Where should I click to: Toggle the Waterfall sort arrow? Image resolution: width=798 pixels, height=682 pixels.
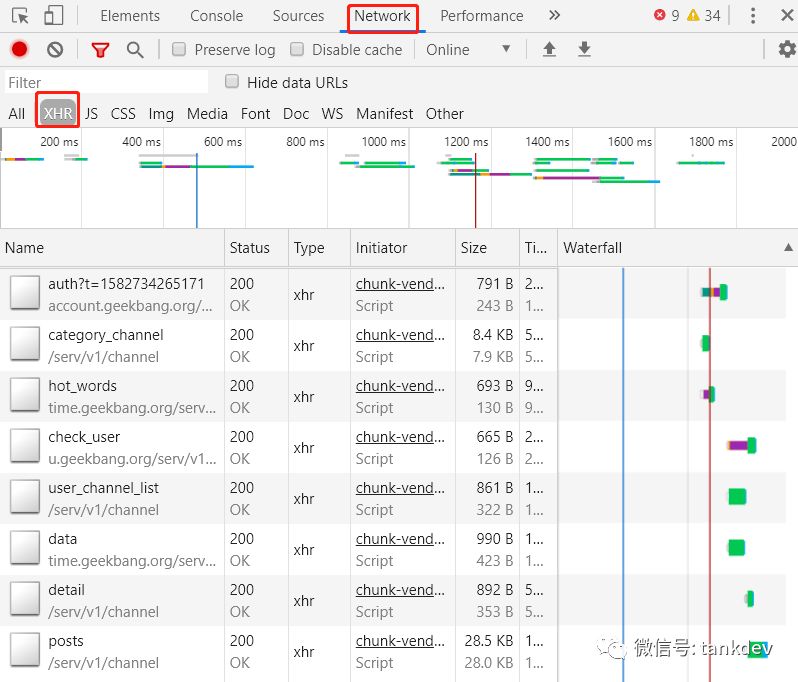788,247
